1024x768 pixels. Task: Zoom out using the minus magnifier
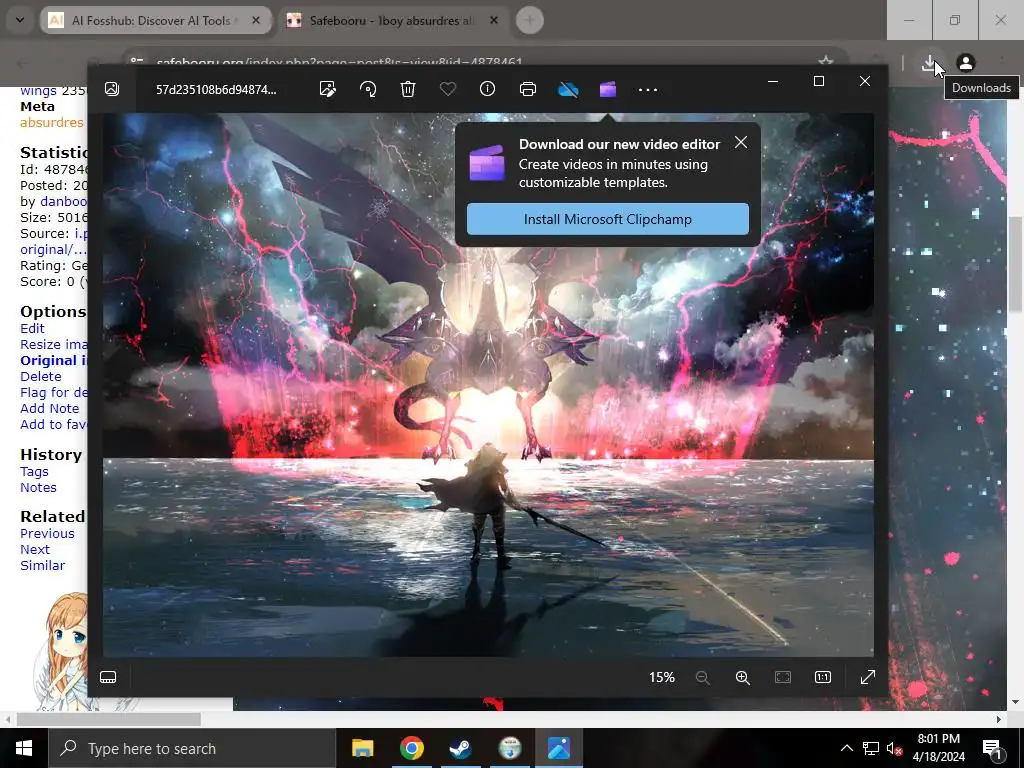tap(703, 677)
